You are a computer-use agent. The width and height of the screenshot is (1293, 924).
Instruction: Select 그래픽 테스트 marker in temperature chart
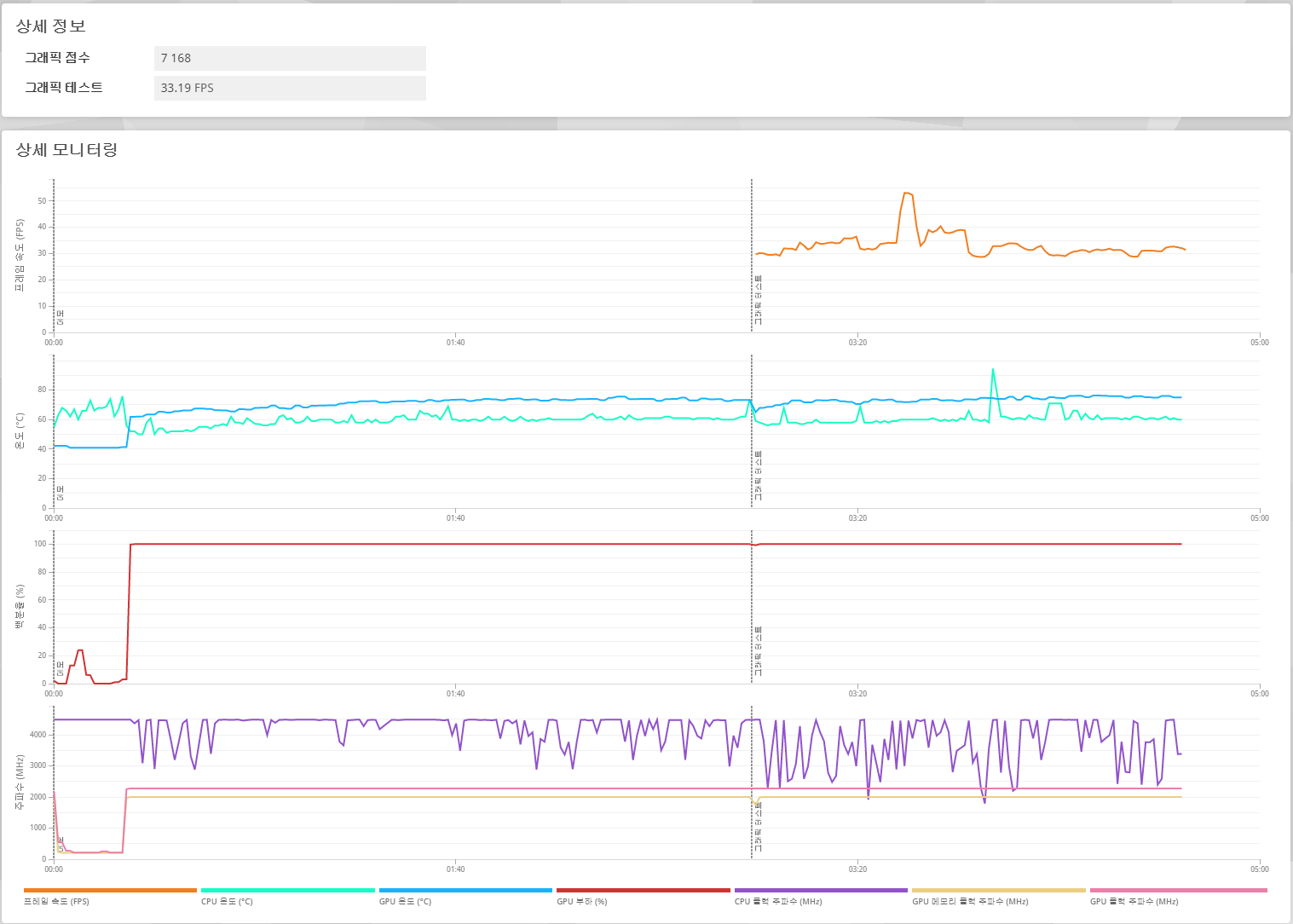tap(759, 476)
